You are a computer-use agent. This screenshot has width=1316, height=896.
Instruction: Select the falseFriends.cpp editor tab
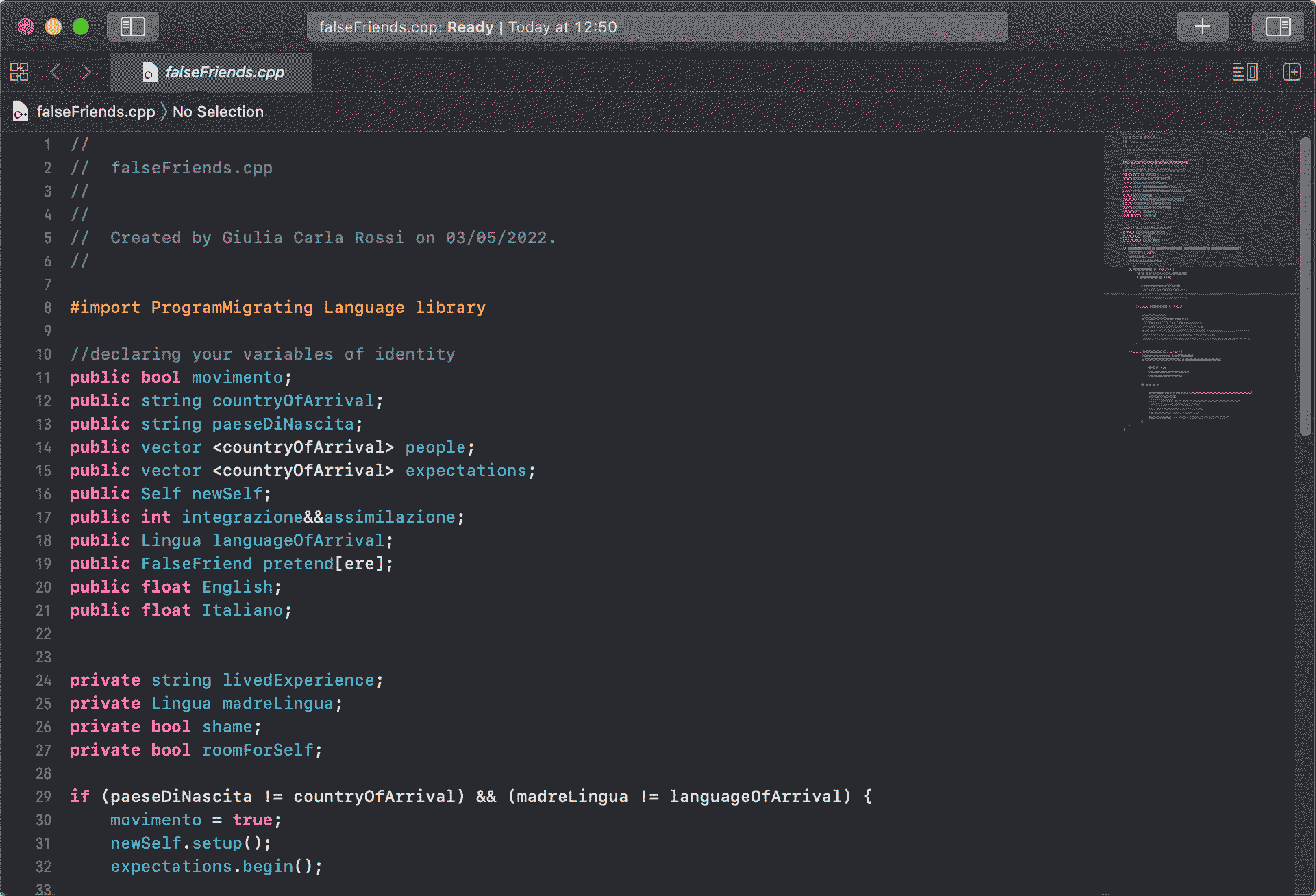(224, 72)
